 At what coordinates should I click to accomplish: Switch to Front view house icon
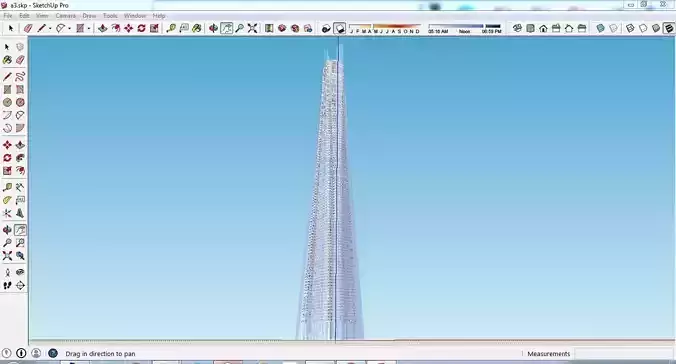point(543,28)
